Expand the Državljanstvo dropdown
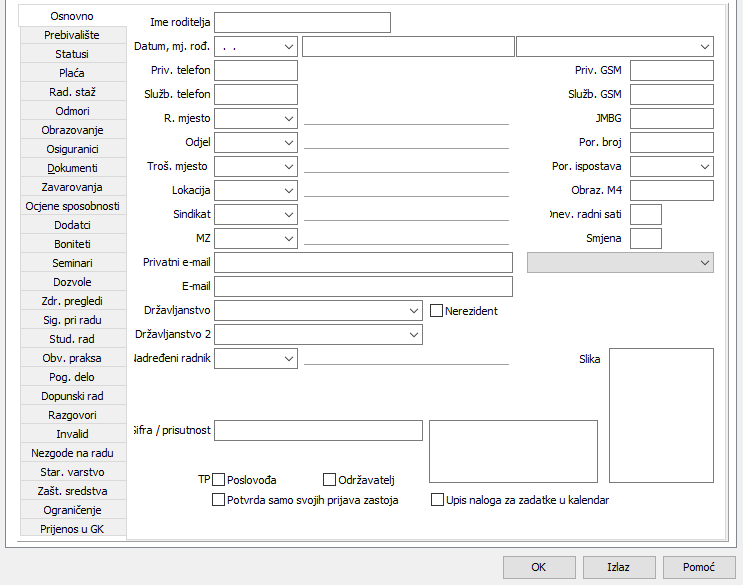 point(414,311)
